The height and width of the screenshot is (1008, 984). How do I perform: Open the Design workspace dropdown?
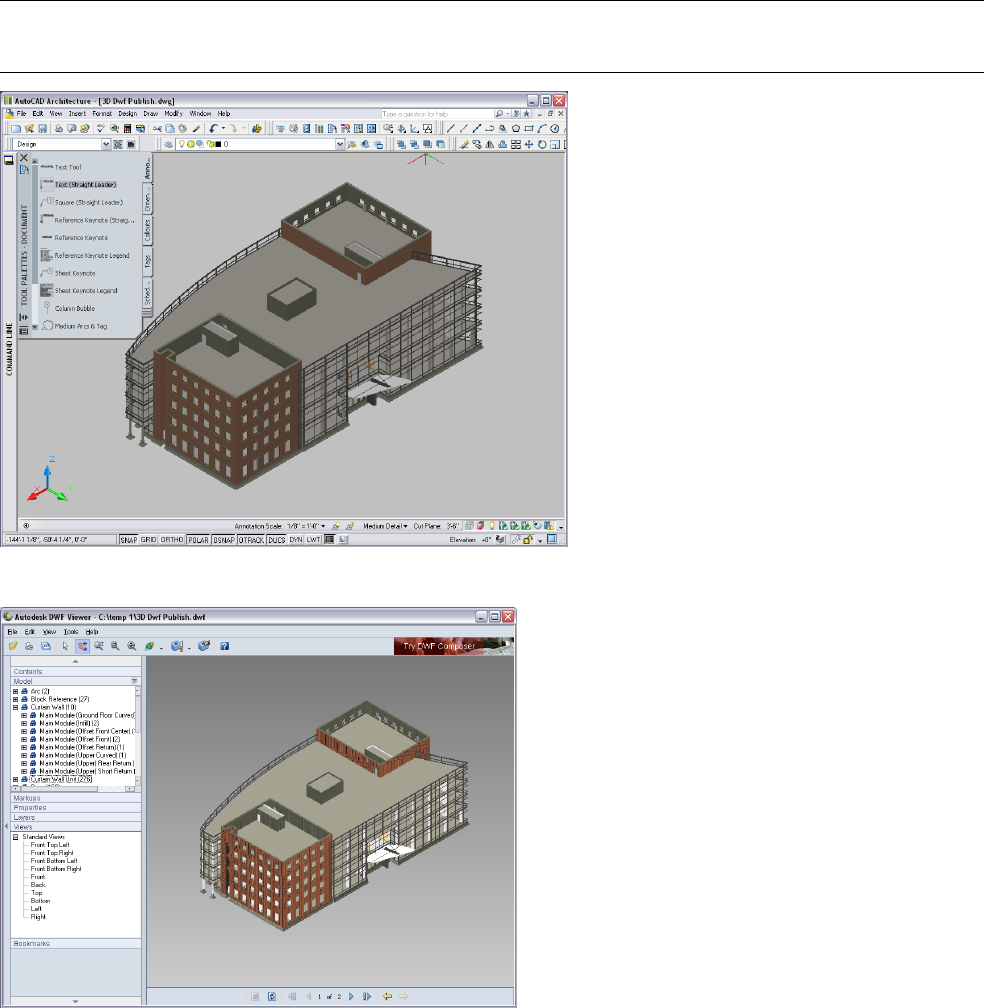click(106, 145)
